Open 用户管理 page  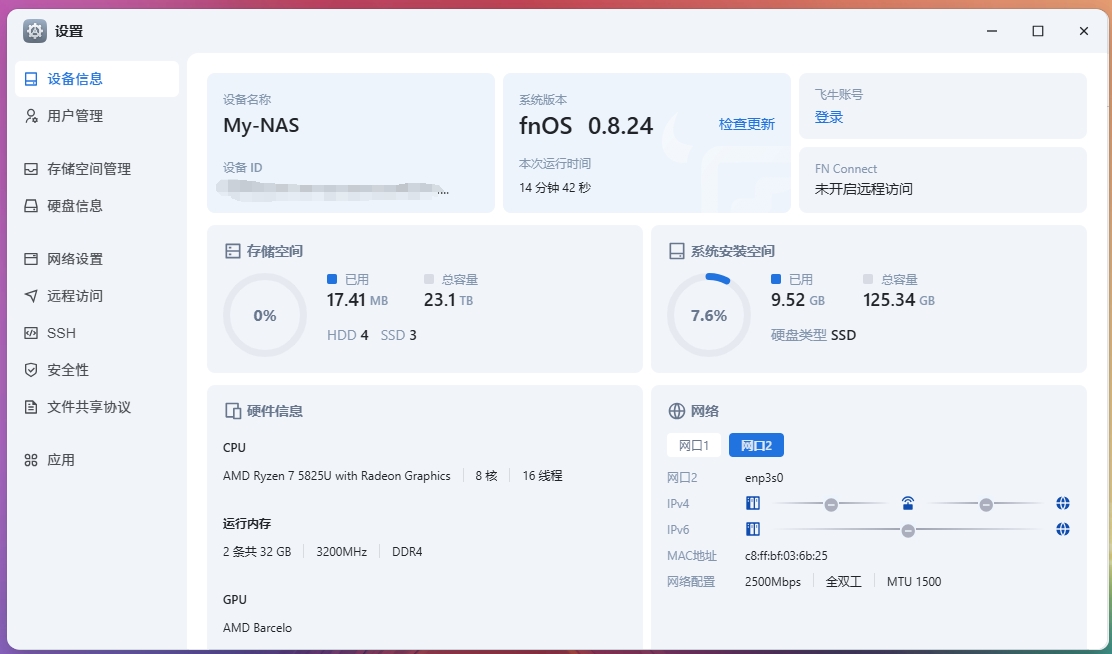(97, 116)
